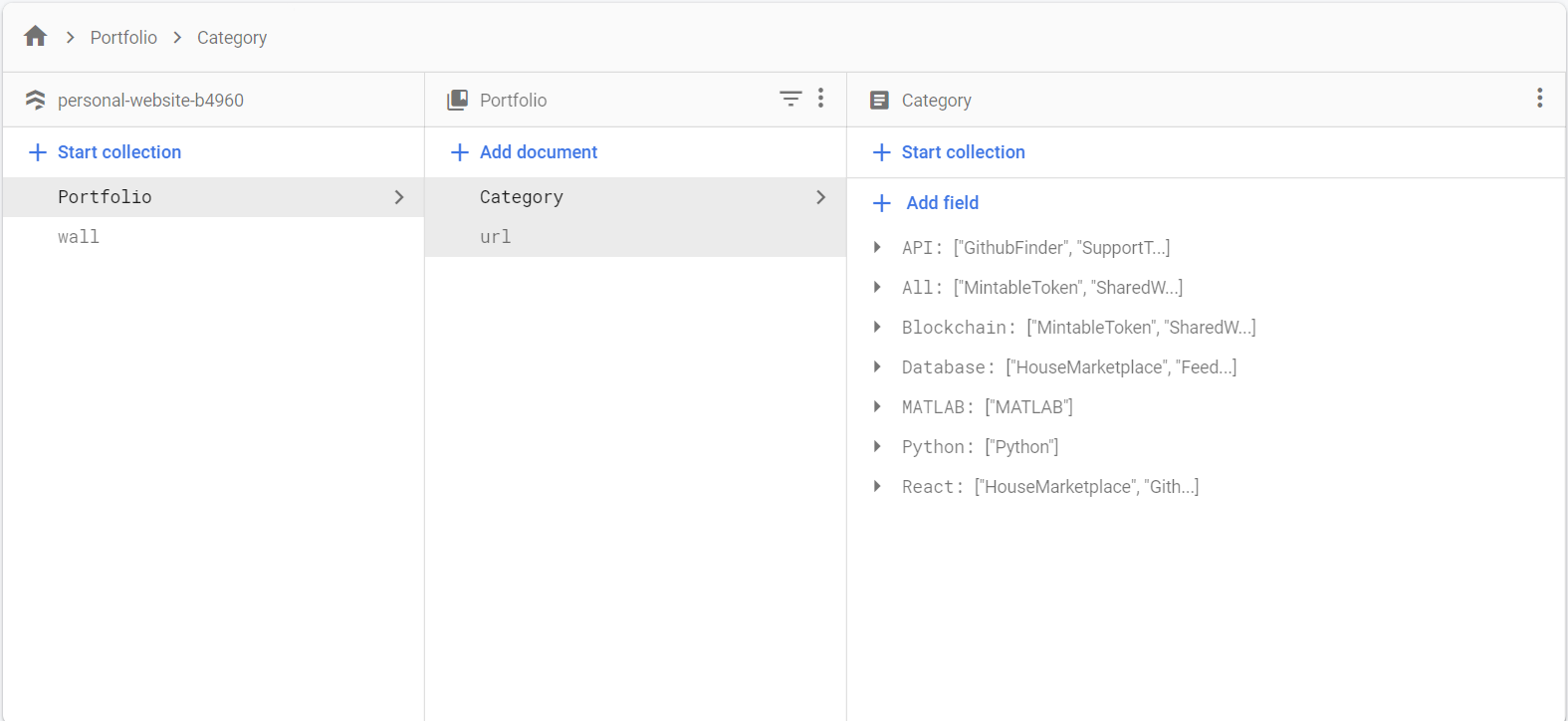Select the Category document row
This screenshot has width=1568, height=721.
[635, 197]
